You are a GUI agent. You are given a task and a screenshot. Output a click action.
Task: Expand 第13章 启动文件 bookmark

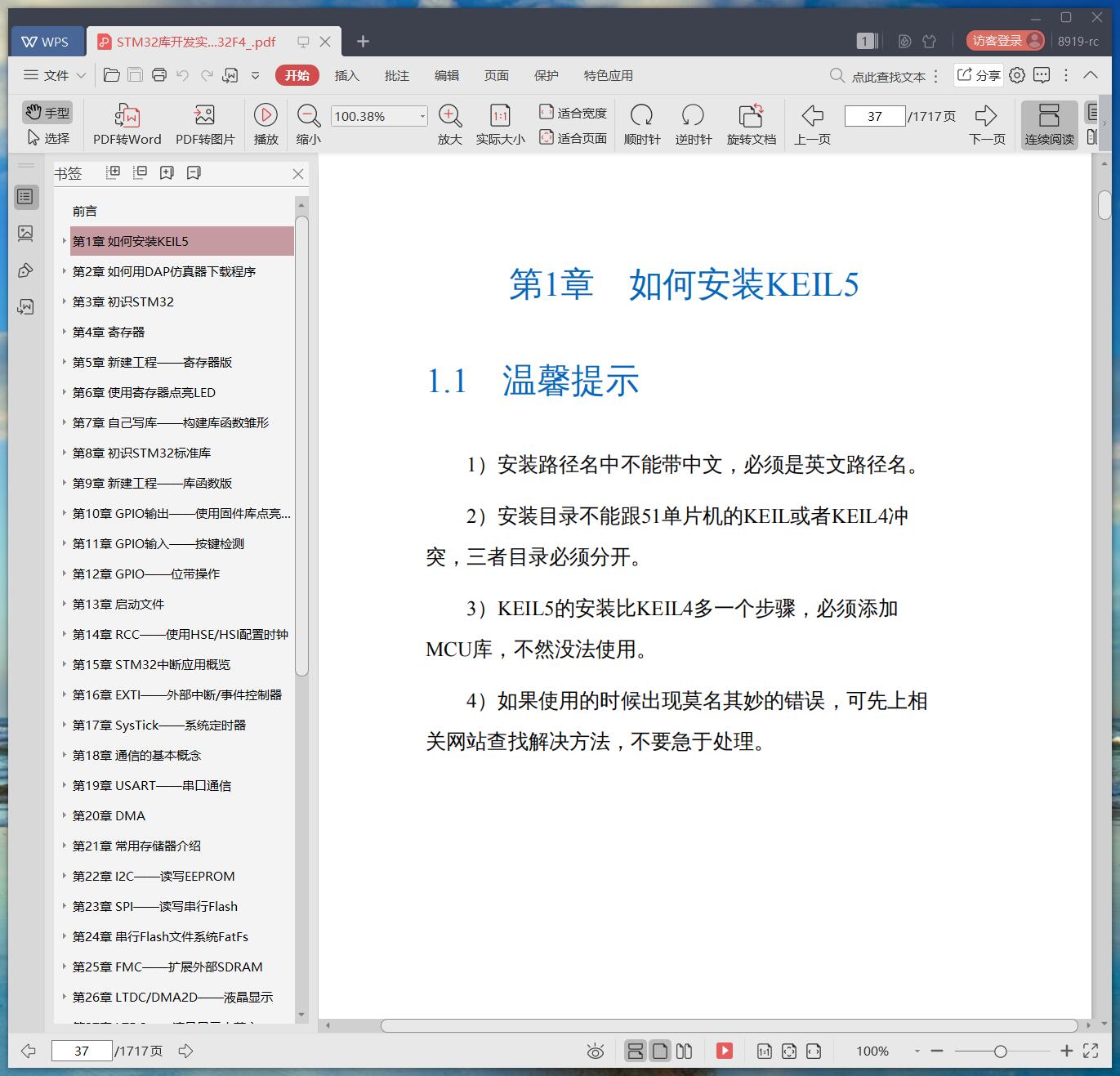coord(64,603)
